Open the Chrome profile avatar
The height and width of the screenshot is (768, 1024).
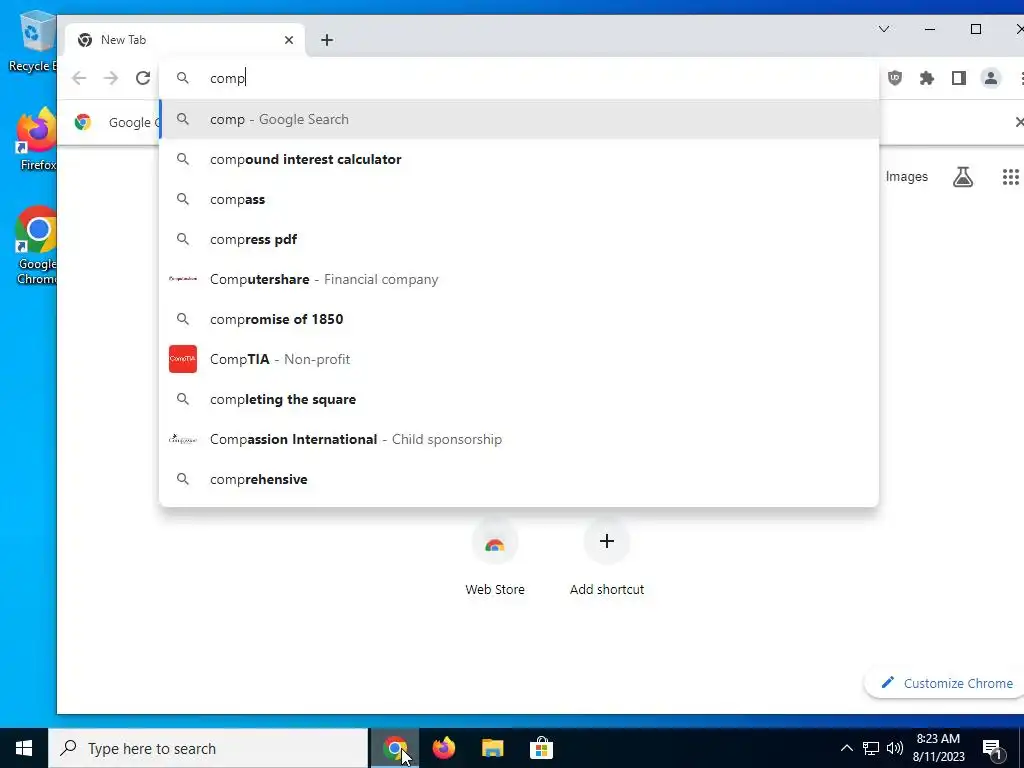tap(991, 78)
